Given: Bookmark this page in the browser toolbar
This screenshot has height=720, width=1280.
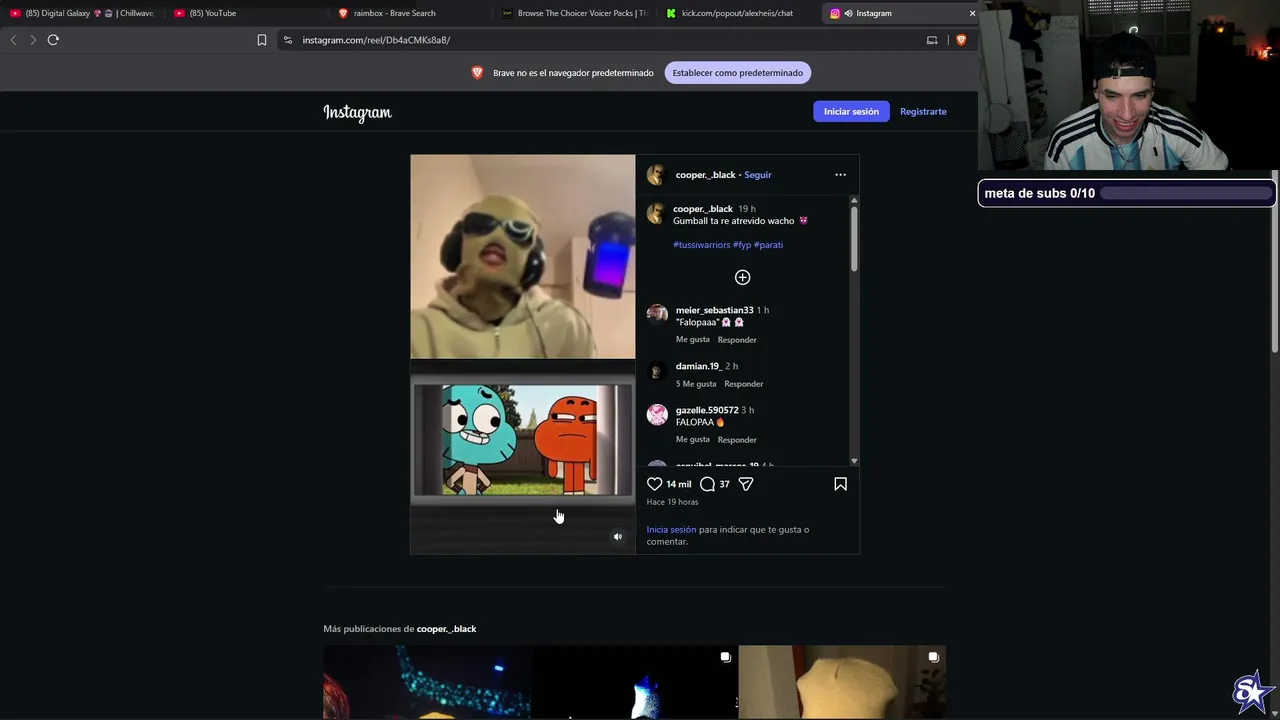Looking at the screenshot, I should (x=262, y=40).
